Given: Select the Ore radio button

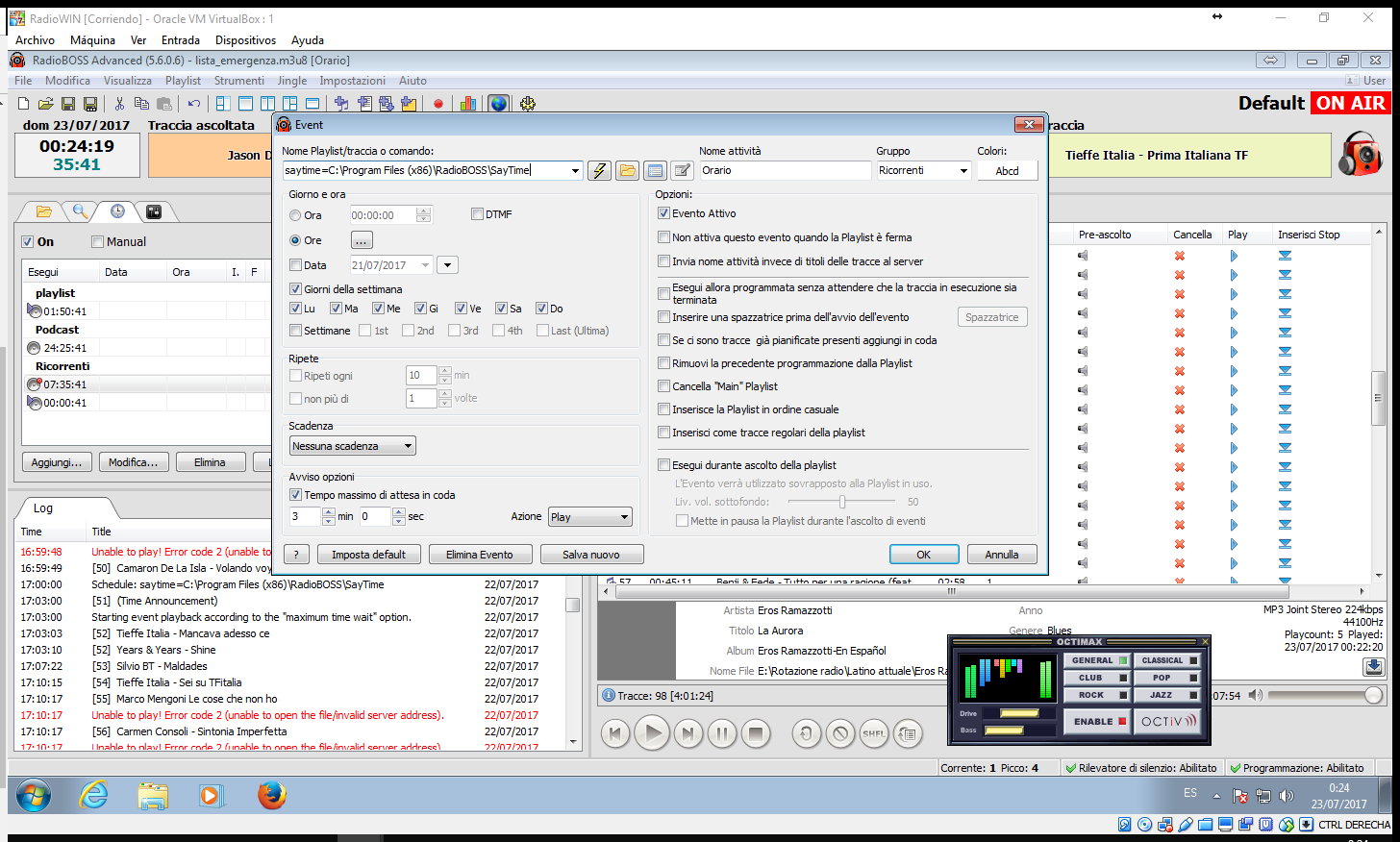Looking at the screenshot, I should coord(295,240).
